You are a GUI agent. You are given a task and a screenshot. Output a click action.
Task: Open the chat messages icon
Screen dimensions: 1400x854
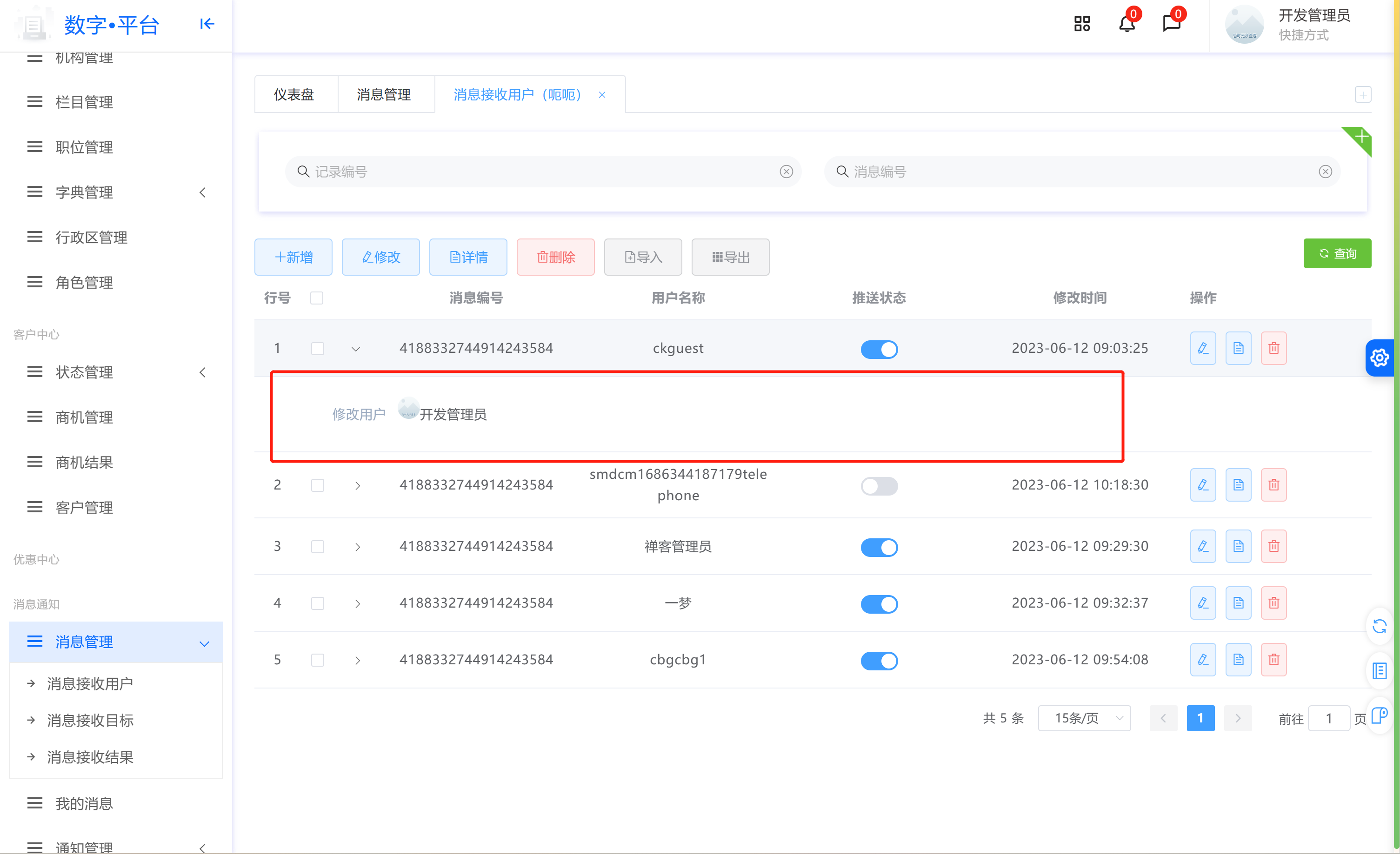click(1171, 24)
